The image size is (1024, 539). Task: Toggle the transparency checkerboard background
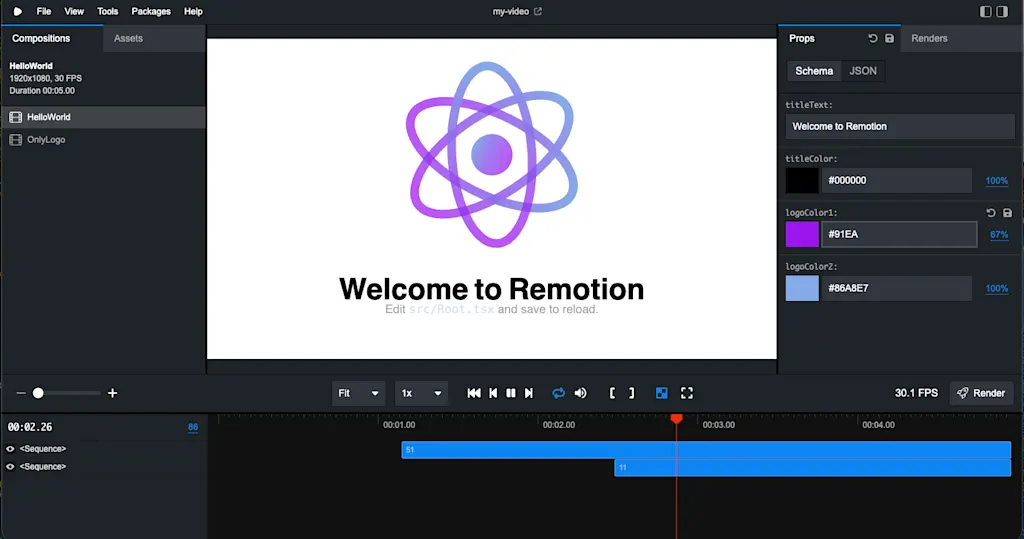pos(662,393)
